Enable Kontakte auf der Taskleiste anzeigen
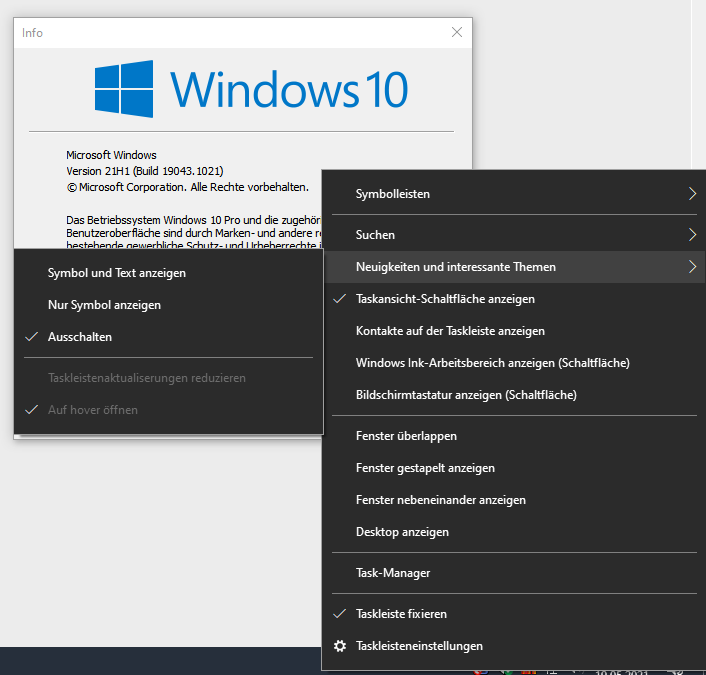The height and width of the screenshot is (675, 706). pyautogui.click(x=514, y=331)
